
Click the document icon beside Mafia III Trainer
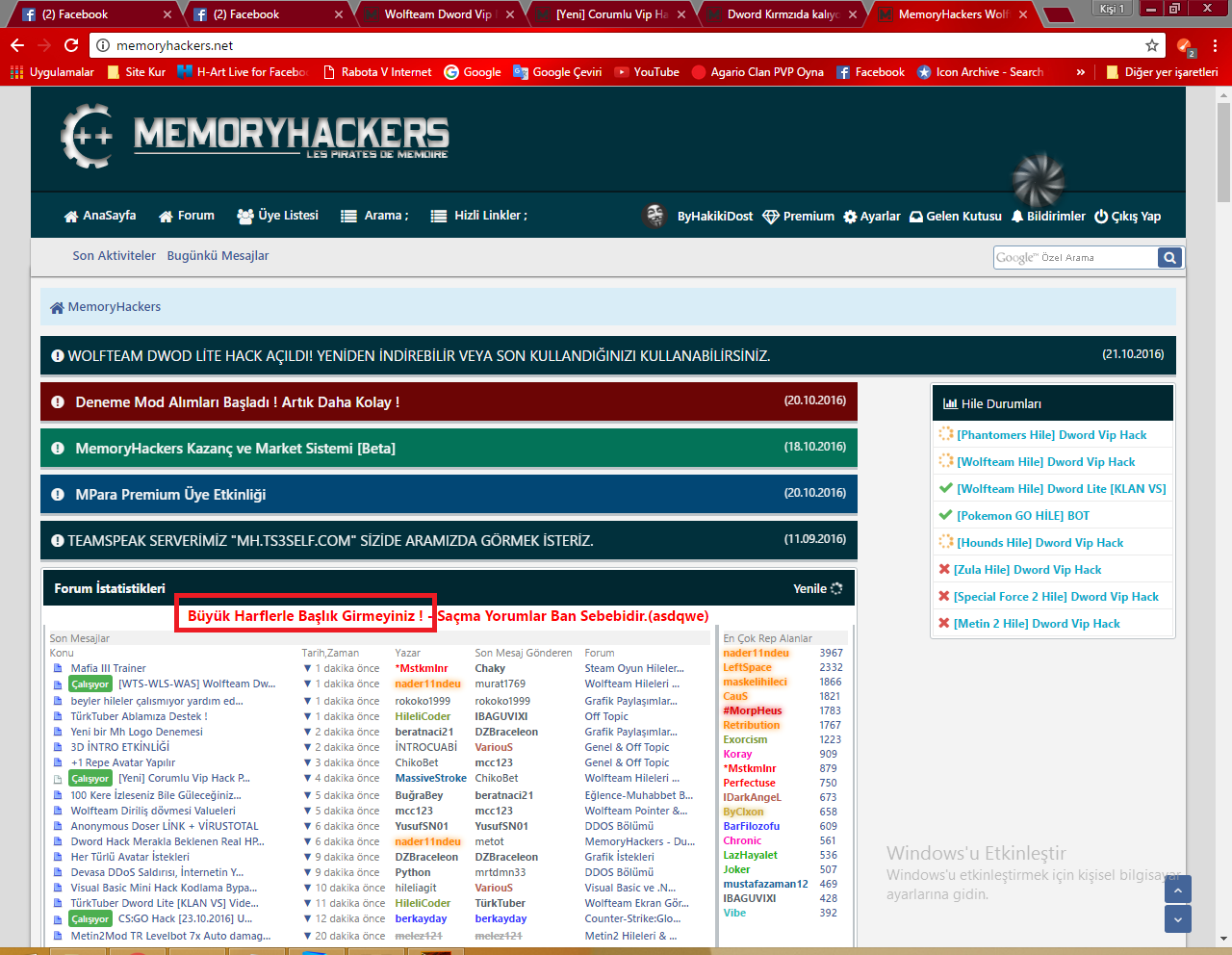pyautogui.click(x=58, y=668)
